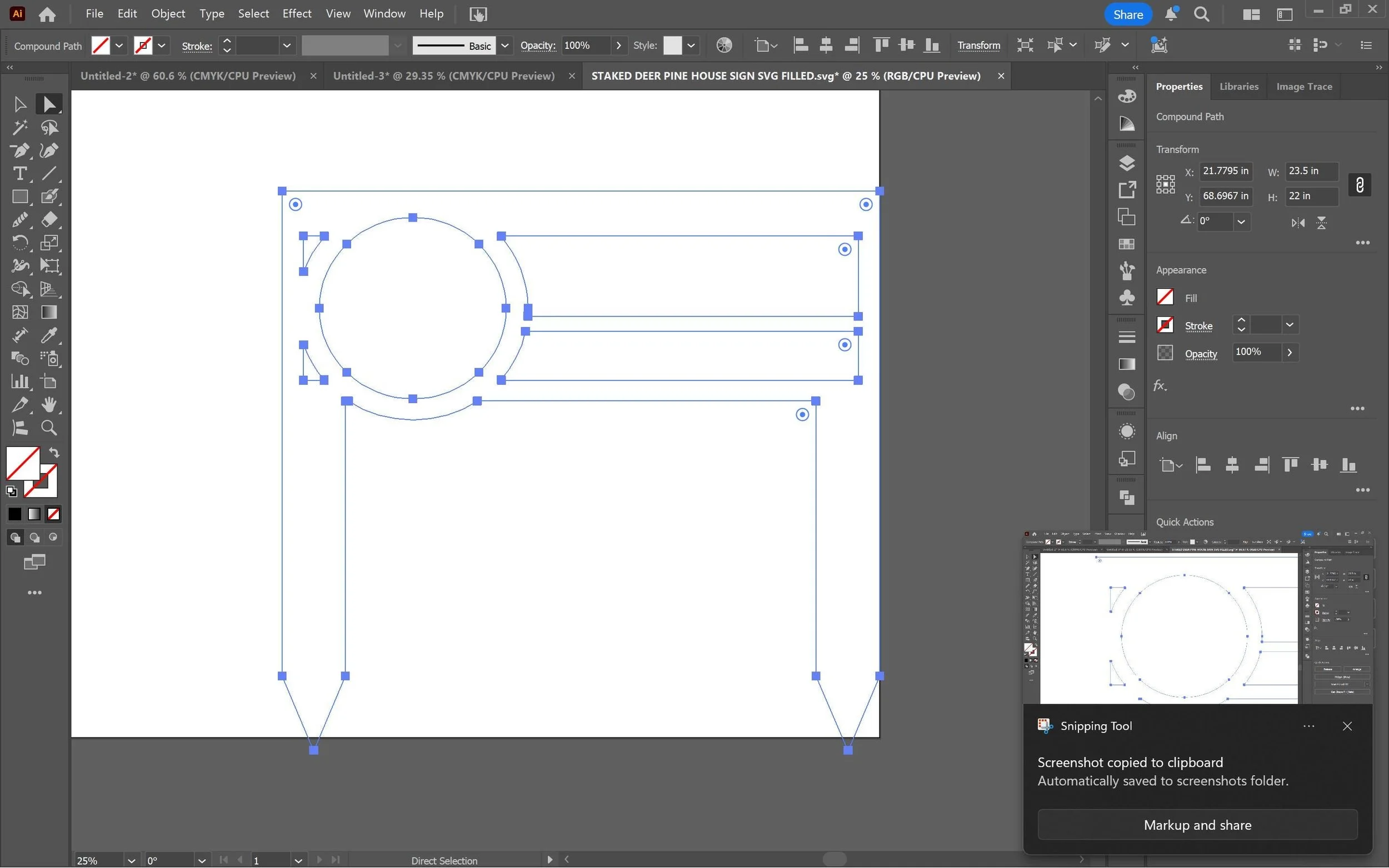This screenshot has width=1389, height=868.
Task: Choose the Eraser tool
Action: click(49, 220)
